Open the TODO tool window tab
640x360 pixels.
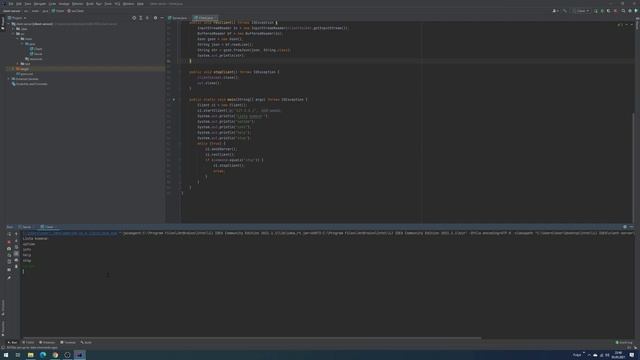click(x=29, y=342)
